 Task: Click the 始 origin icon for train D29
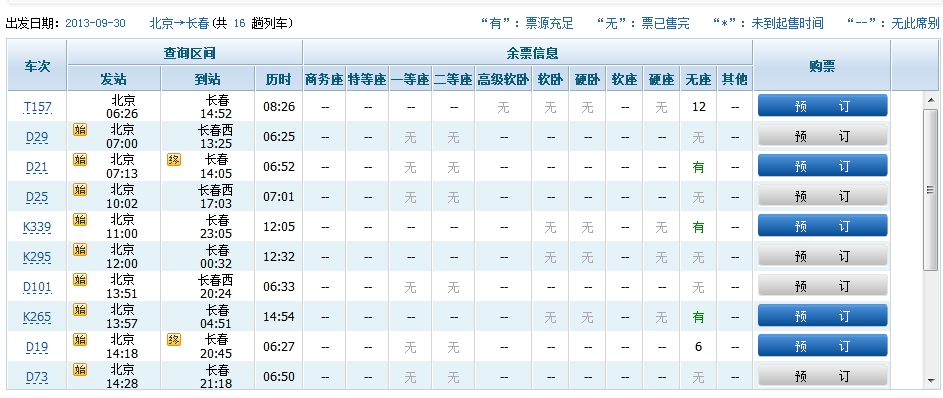click(79, 129)
